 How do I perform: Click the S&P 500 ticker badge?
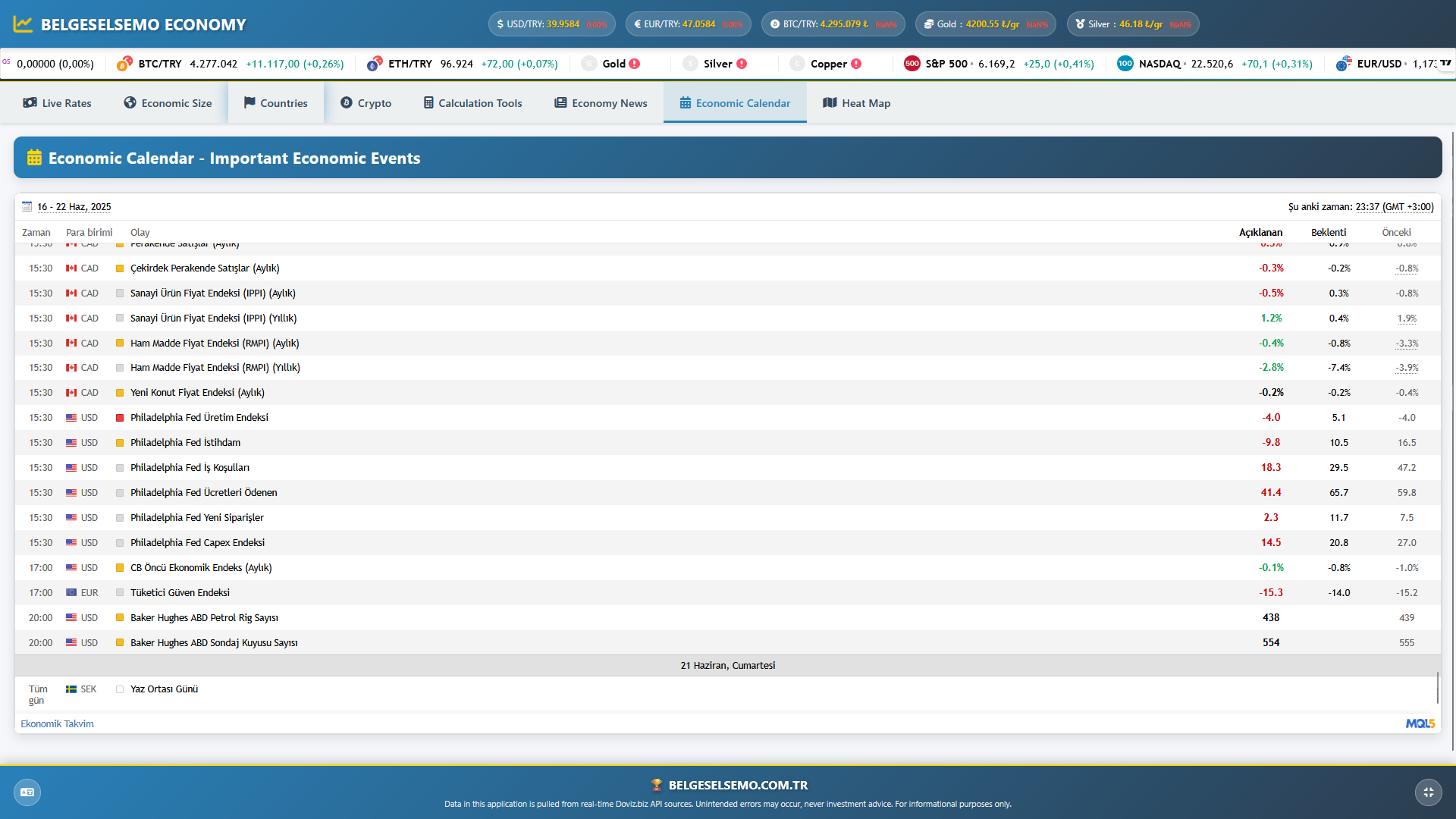912,64
